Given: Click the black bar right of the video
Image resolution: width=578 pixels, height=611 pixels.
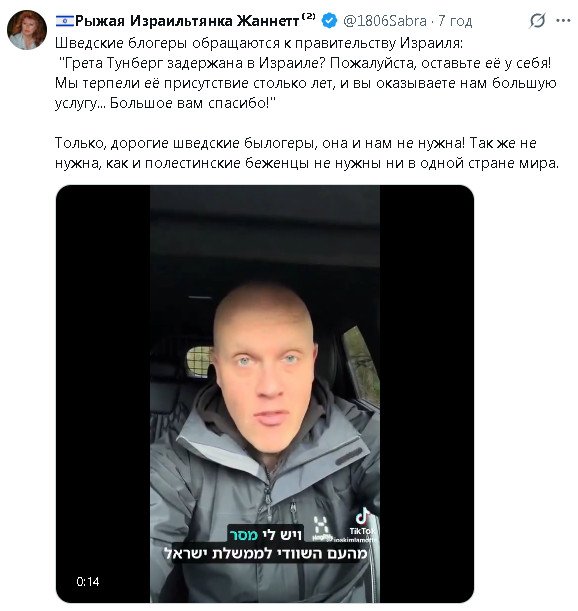Looking at the screenshot, I should click(x=427, y=394).
